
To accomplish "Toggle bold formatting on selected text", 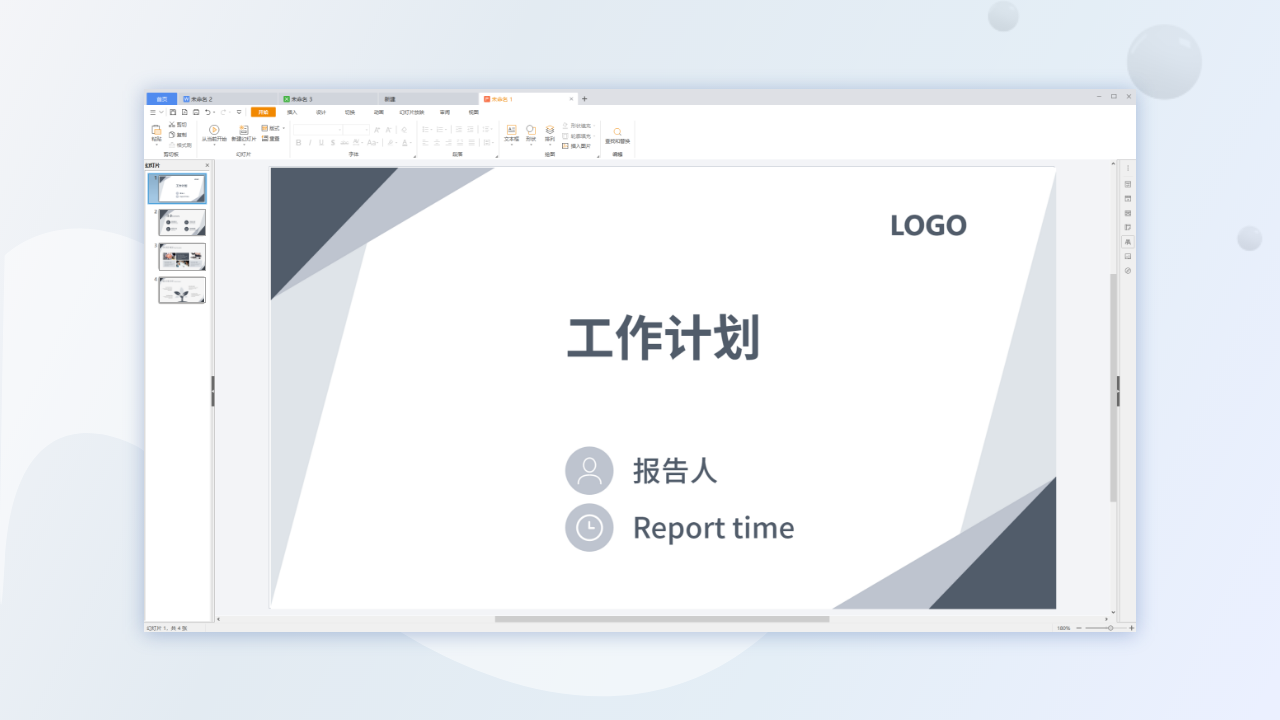I will pos(297,142).
